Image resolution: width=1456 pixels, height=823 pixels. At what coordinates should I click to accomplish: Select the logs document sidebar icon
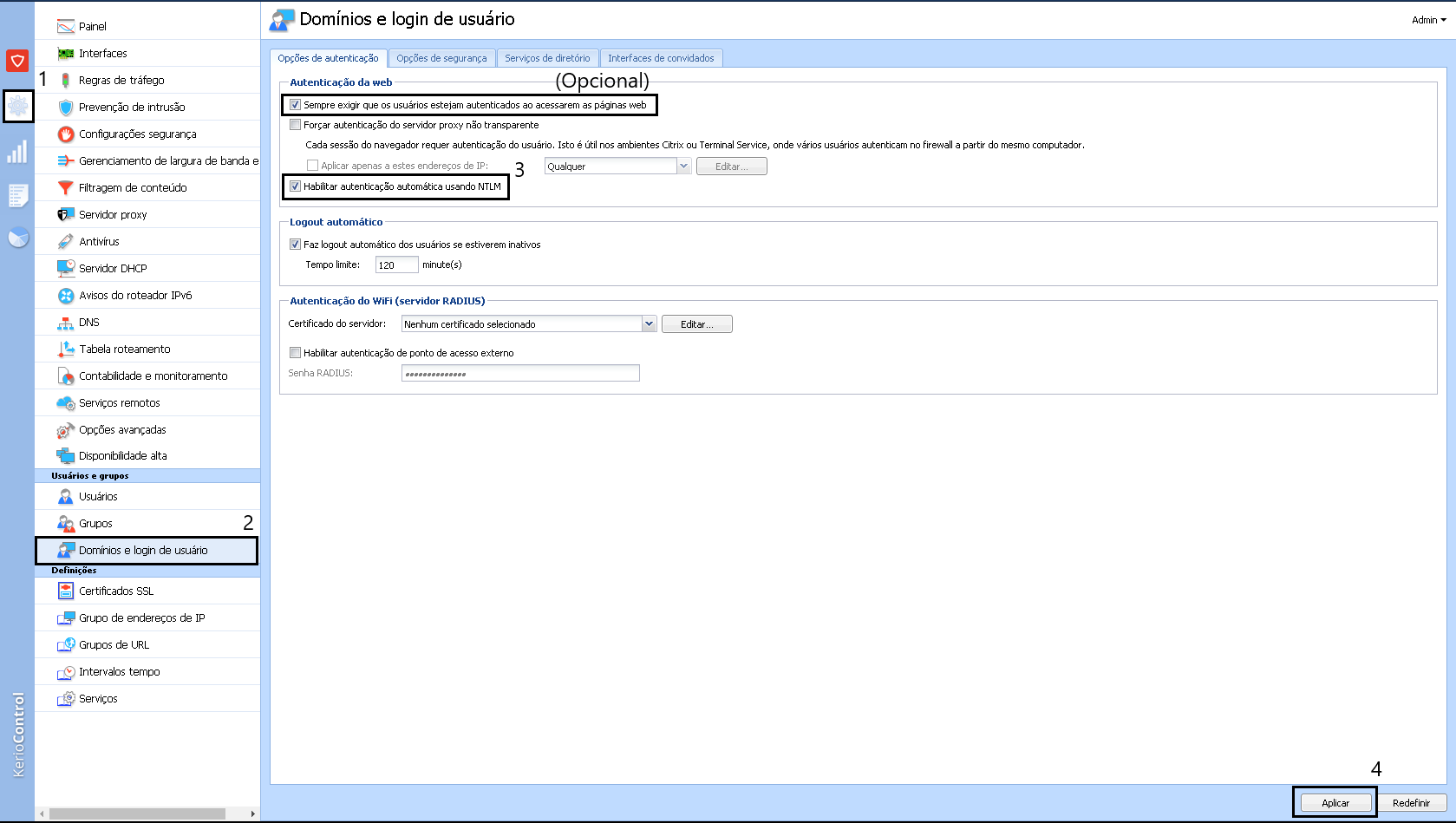[x=17, y=195]
